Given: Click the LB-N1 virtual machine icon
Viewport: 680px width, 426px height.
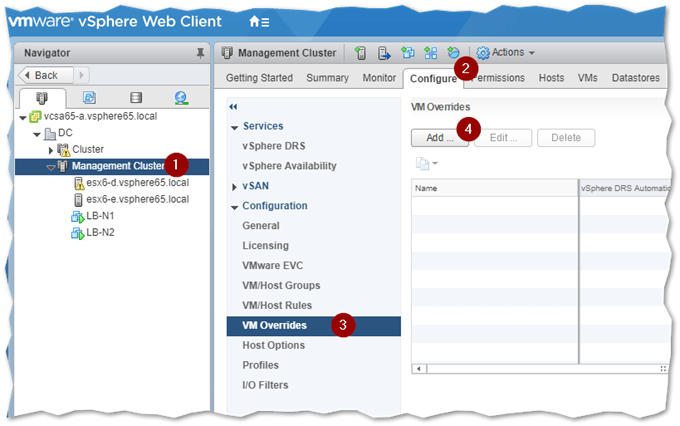Looking at the screenshot, I should coord(78,216).
